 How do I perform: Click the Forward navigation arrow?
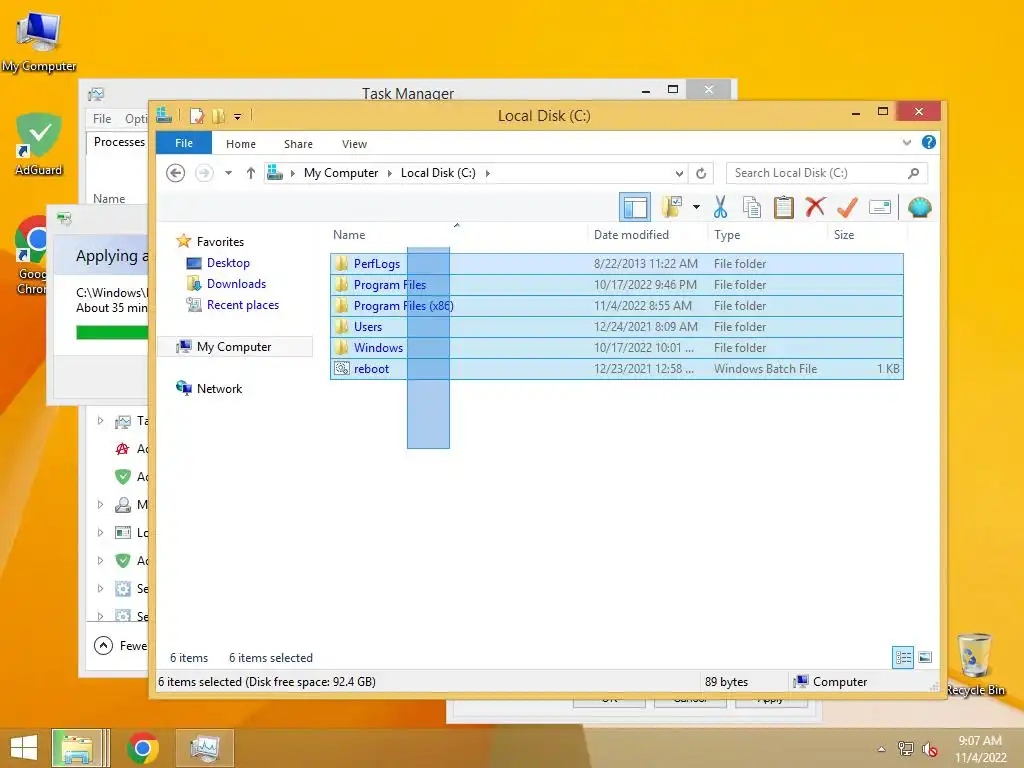204,173
